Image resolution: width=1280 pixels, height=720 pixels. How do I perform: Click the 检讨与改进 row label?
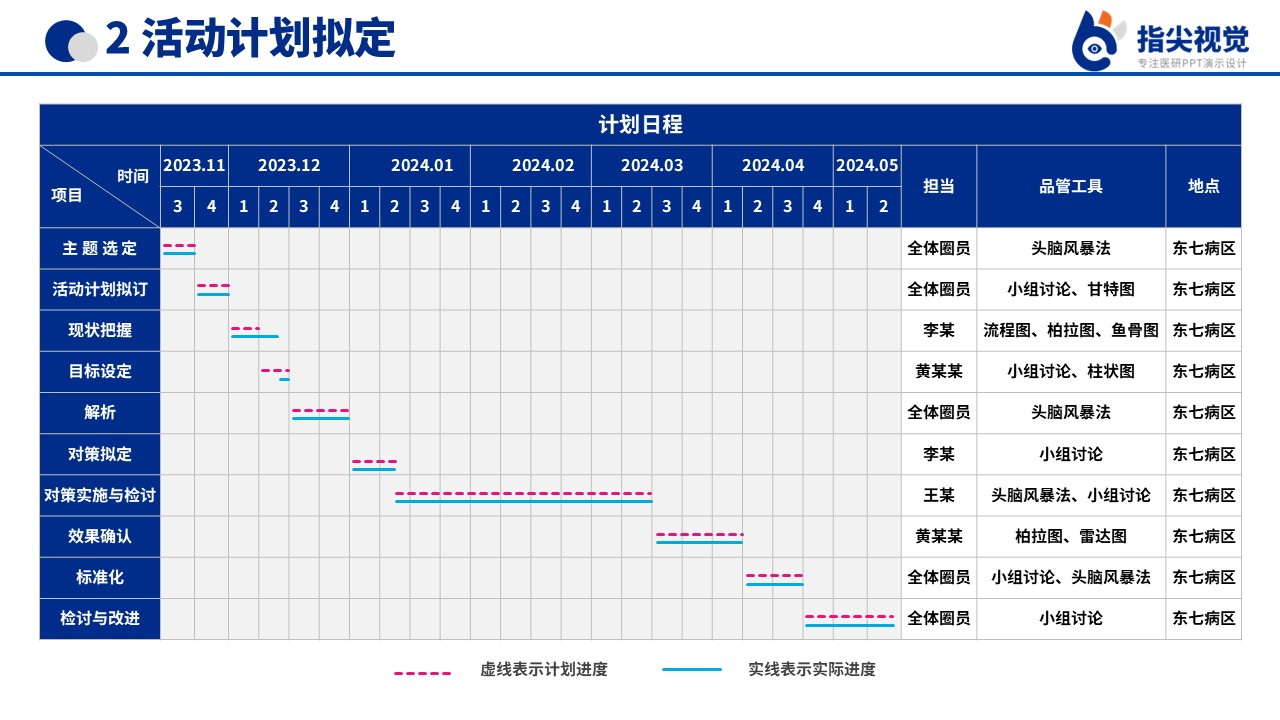pyautogui.click(x=100, y=618)
